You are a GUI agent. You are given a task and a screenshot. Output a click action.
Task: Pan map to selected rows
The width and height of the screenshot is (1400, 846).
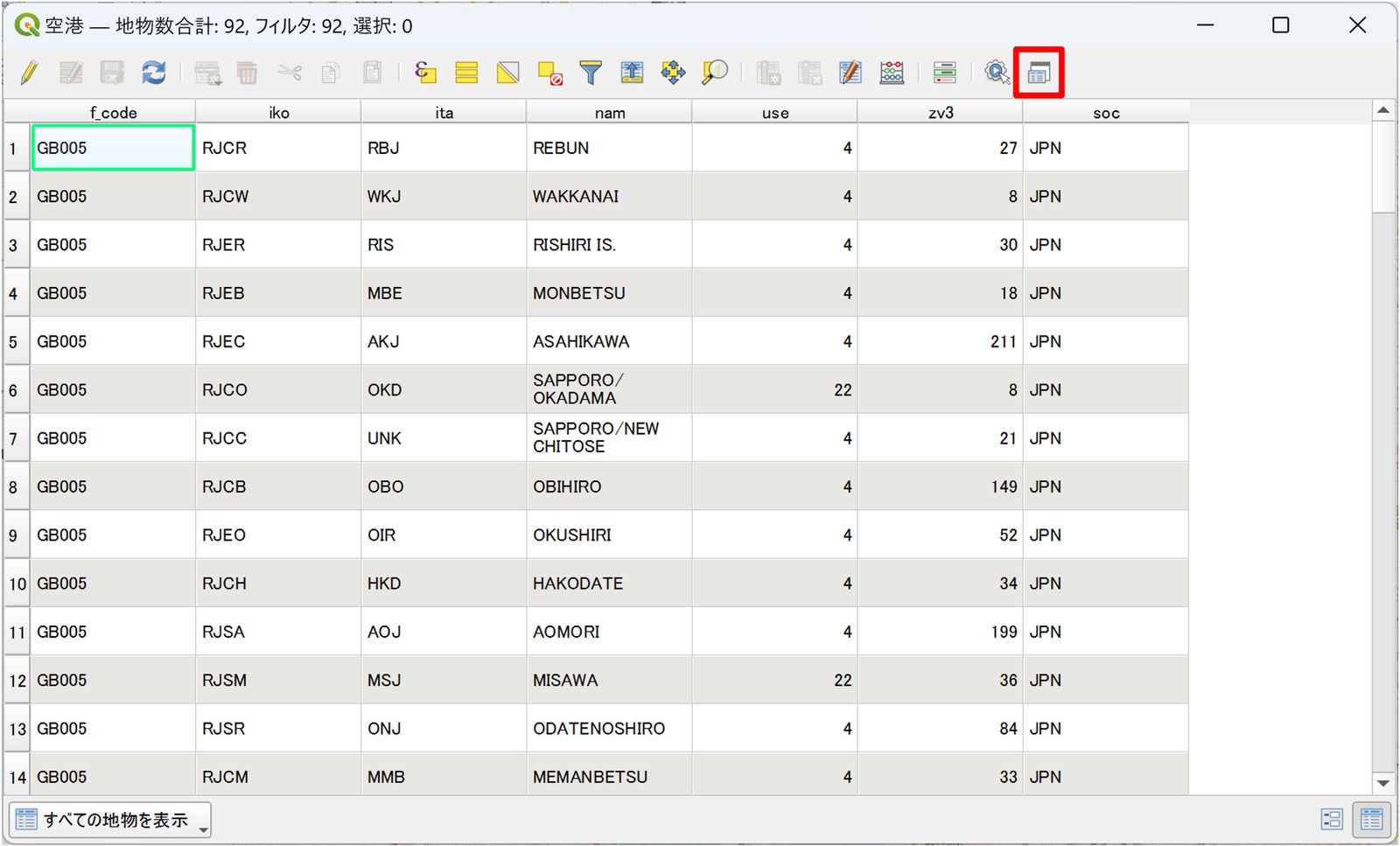click(673, 73)
